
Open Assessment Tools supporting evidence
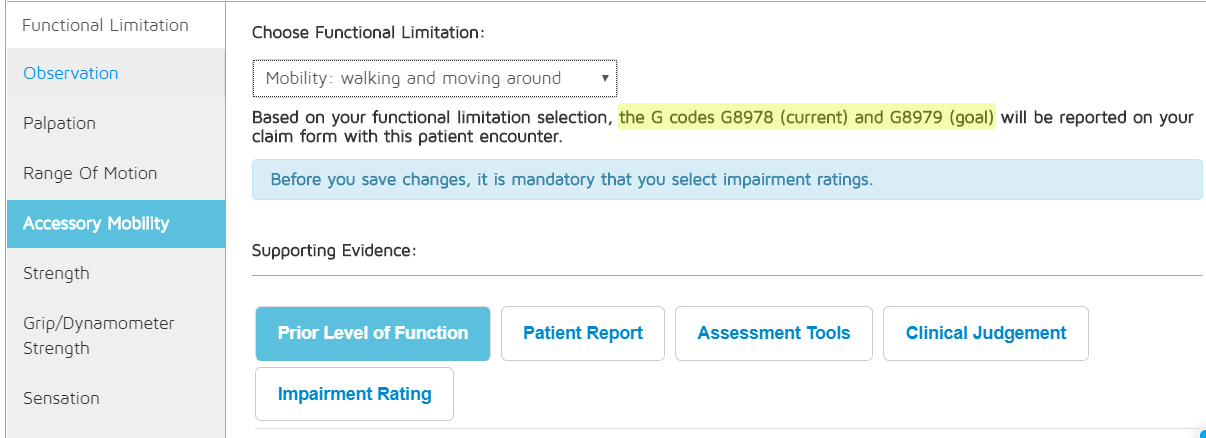coord(774,333)
